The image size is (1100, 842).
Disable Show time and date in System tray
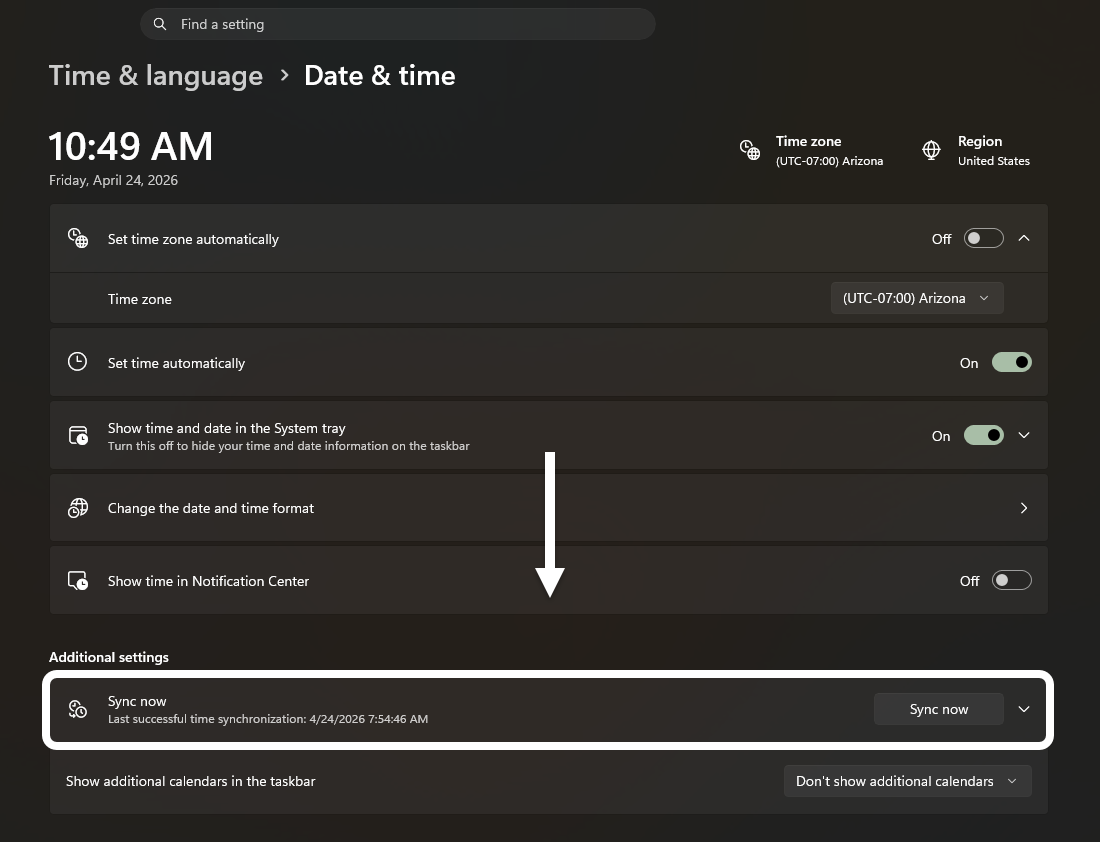coord(983,435)
